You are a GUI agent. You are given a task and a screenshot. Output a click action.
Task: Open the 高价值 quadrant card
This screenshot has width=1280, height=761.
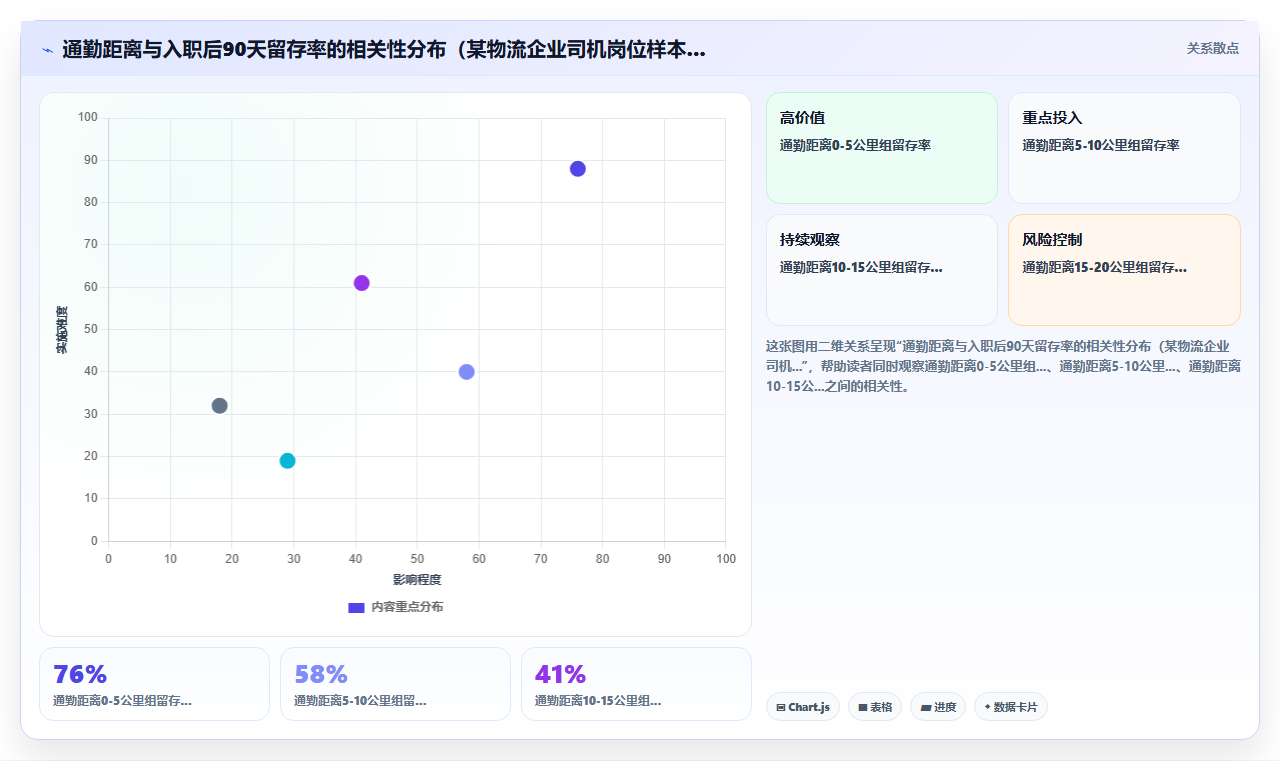882,148
